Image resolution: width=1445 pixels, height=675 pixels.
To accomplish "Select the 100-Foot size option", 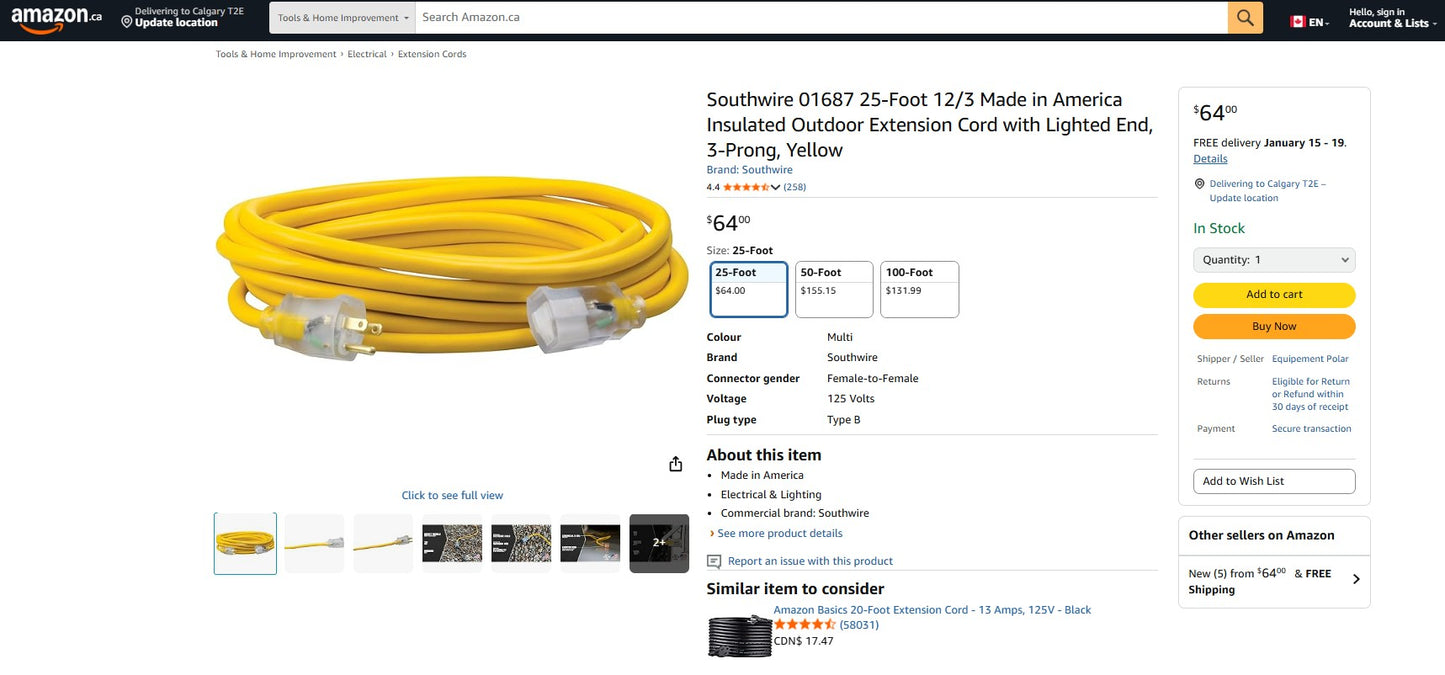I will coord(919,289).
